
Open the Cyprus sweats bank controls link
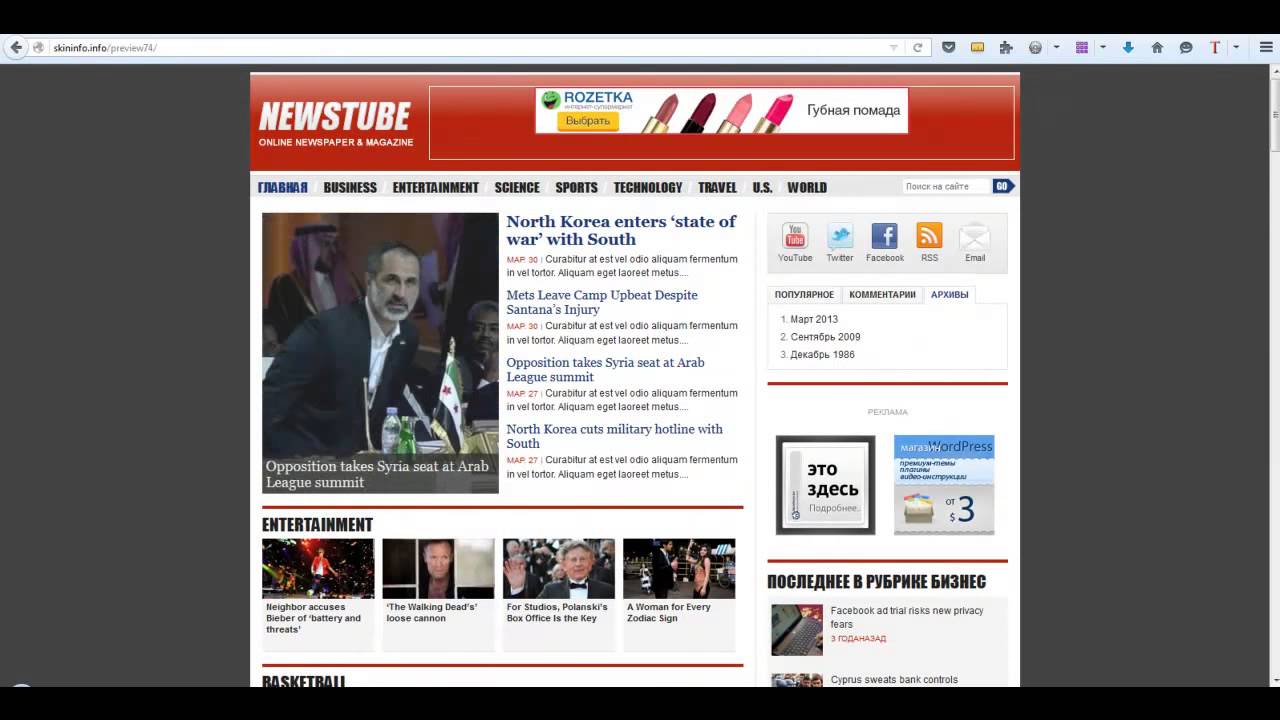pos(894,680)
